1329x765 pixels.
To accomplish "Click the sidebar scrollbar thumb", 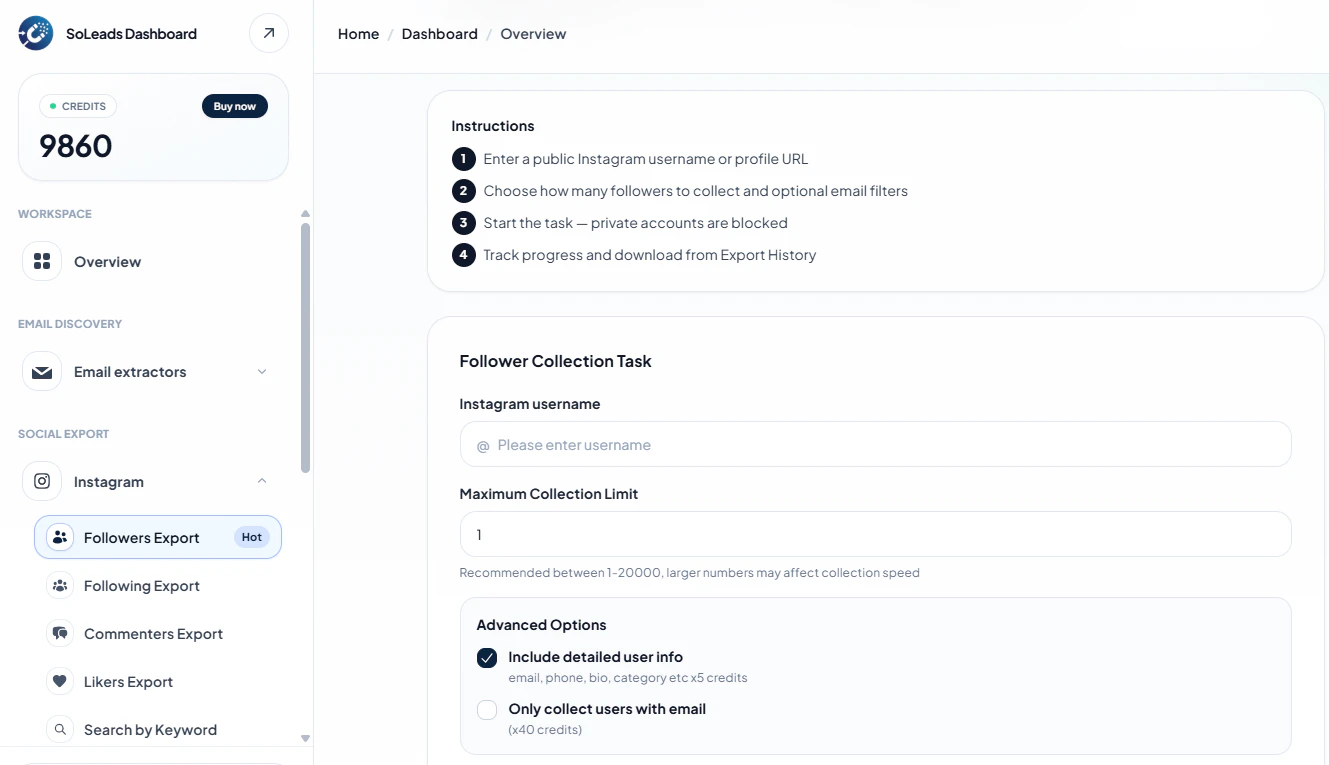I will coord(305,347).
